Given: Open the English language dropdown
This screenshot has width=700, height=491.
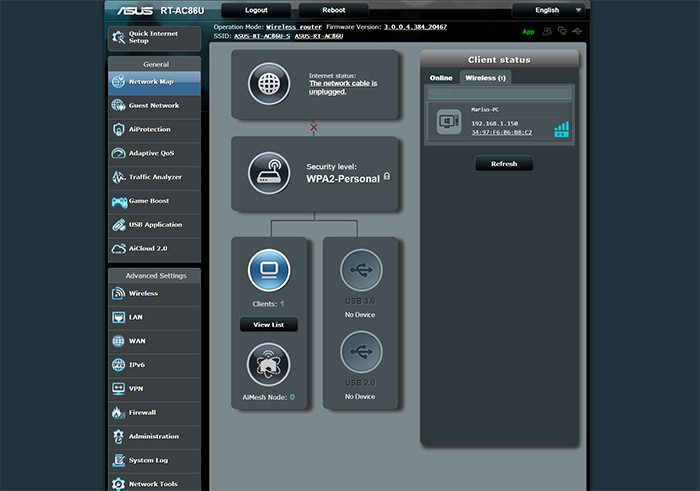Looking at the screenshot, I should click(x=549, y=10).
